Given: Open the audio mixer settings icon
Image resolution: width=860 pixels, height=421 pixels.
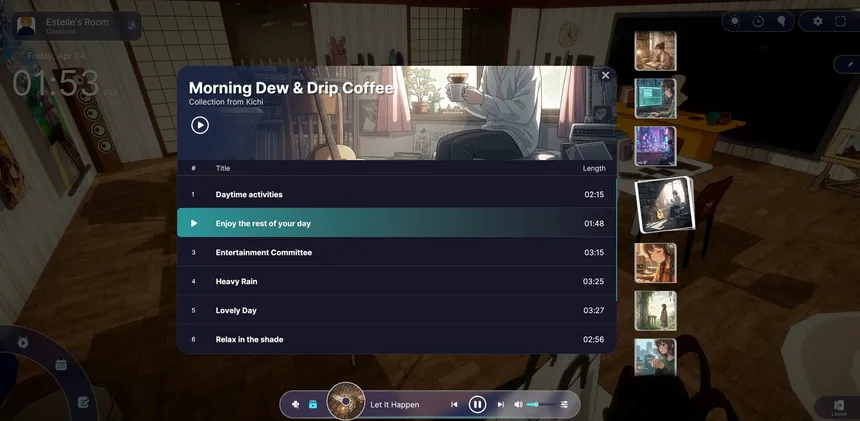Looking at the screenshot, I should coord(564,405).
